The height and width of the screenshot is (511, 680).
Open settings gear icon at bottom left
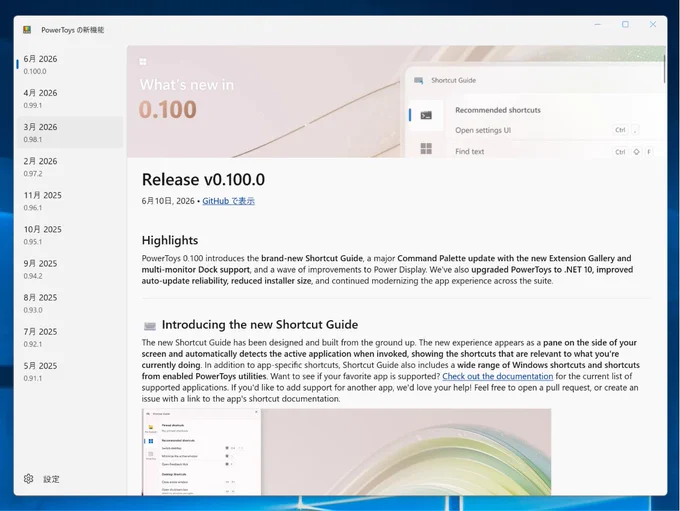(29, 478)
